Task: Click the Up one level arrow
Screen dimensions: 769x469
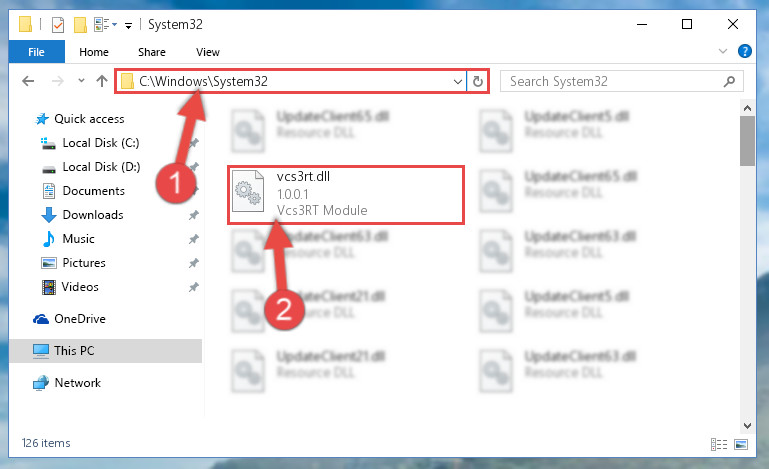Action: pos(102,81)
